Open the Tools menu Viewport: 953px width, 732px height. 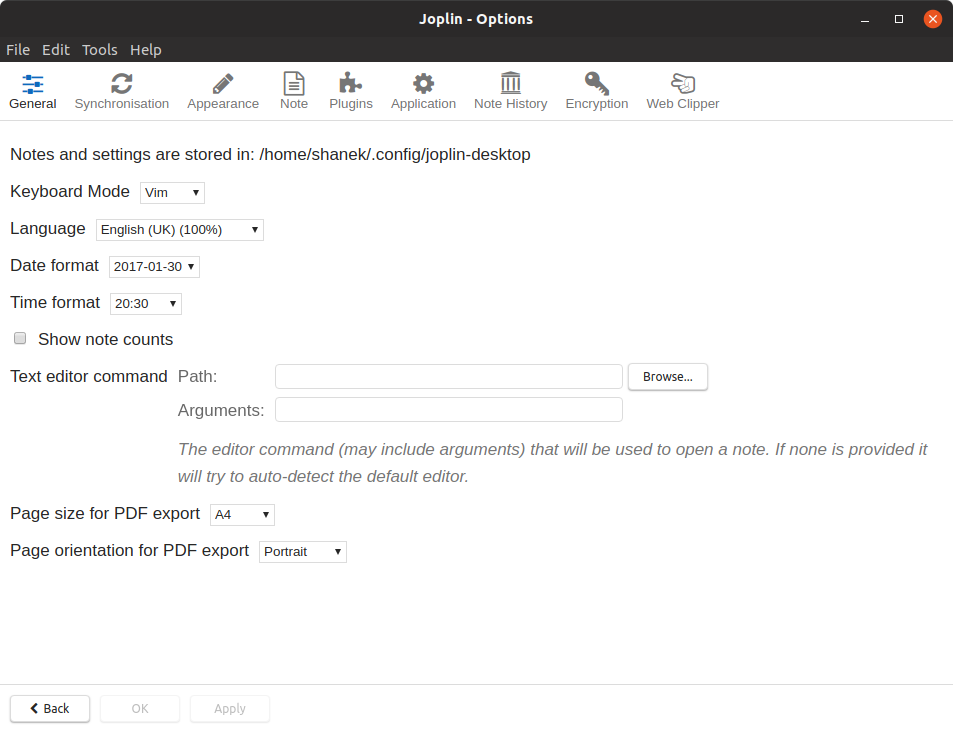click(x=100, y=50)
